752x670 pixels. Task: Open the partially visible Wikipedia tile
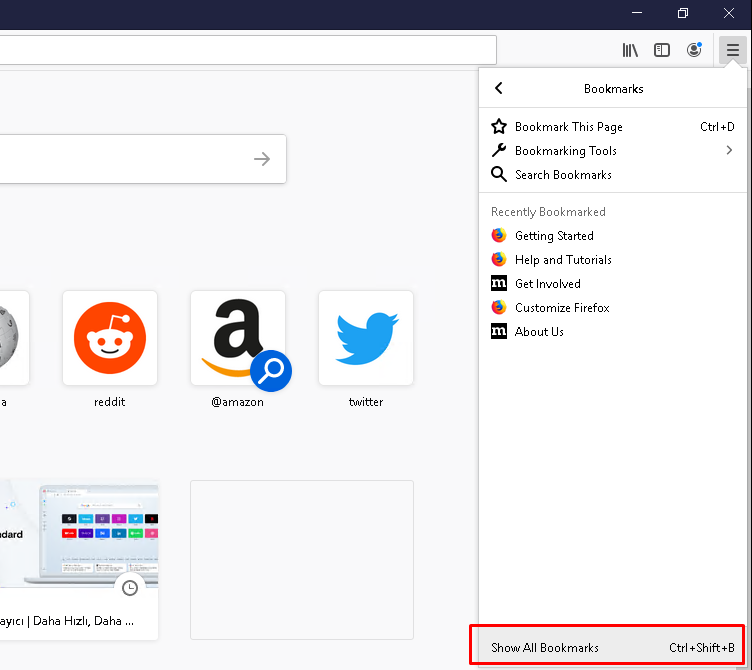pyautogui.click(x=14, y=338)
